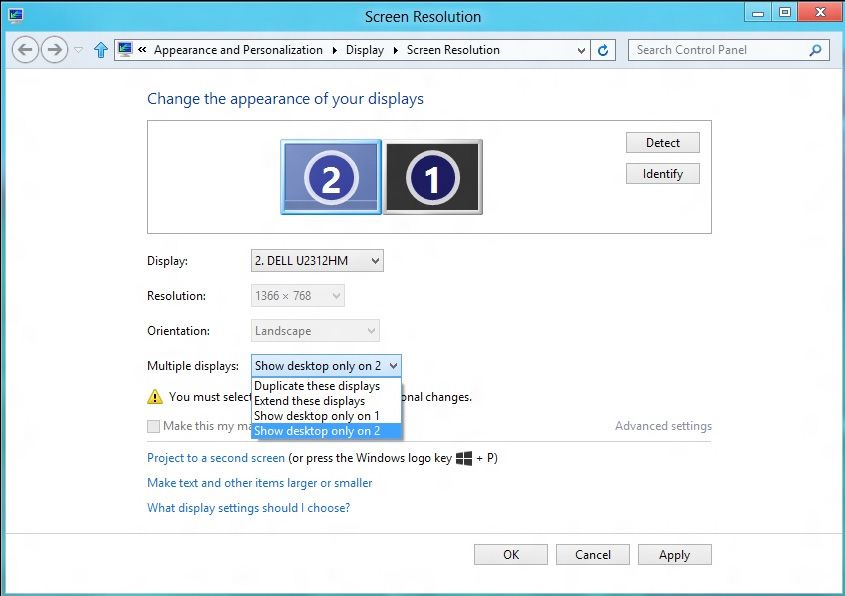Viewport: 845px width, 596px height.
Task: Refresh the address bar location
Action: (x=603, y=50)
